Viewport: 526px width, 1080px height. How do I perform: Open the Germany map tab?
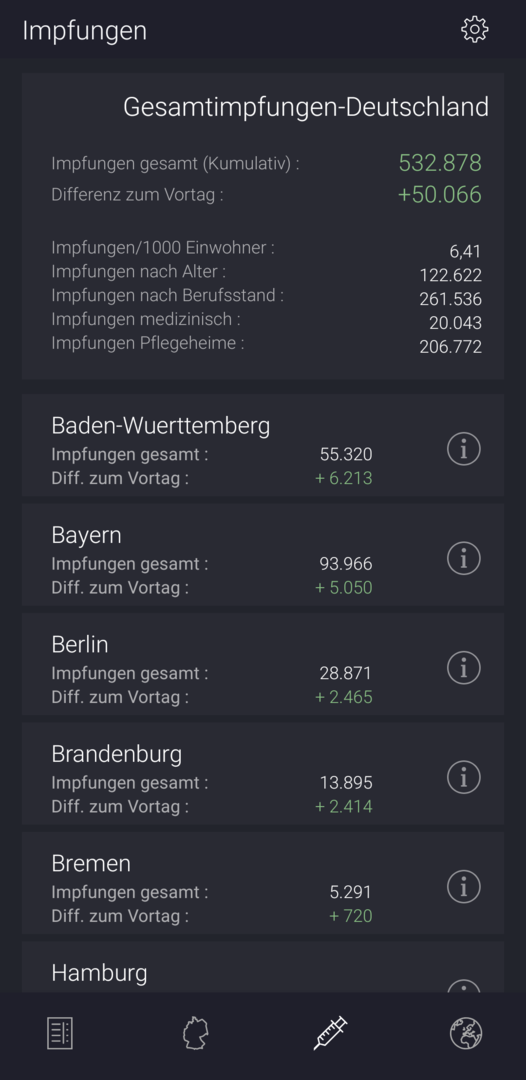click(x=196, y=1033)
